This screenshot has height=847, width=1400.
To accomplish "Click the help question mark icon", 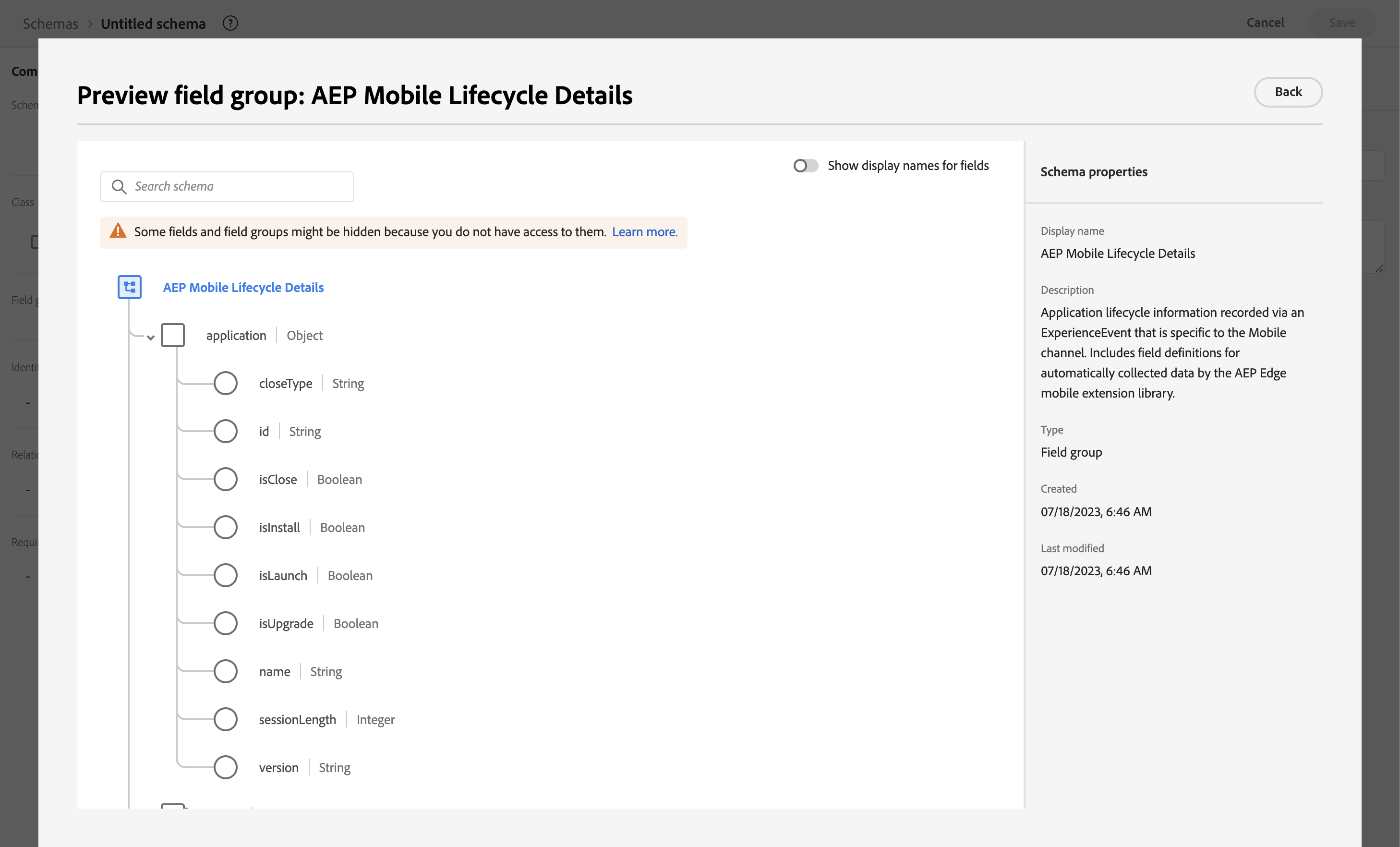I will (x=230, y=24).
